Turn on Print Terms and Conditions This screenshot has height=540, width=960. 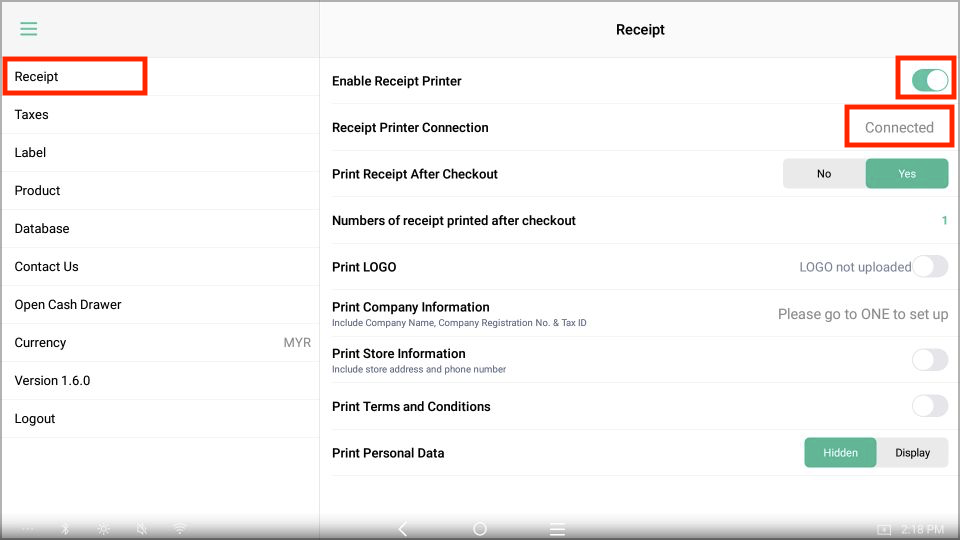(930, 405)
